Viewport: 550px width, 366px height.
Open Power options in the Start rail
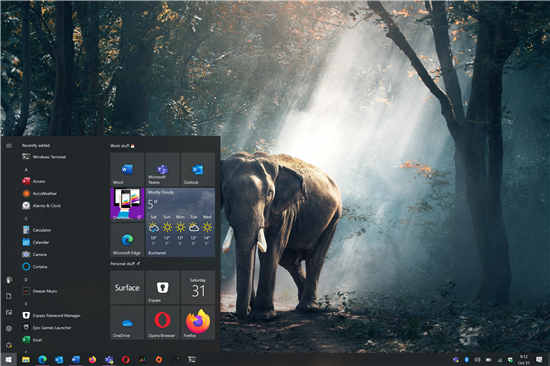click(9, 345)
